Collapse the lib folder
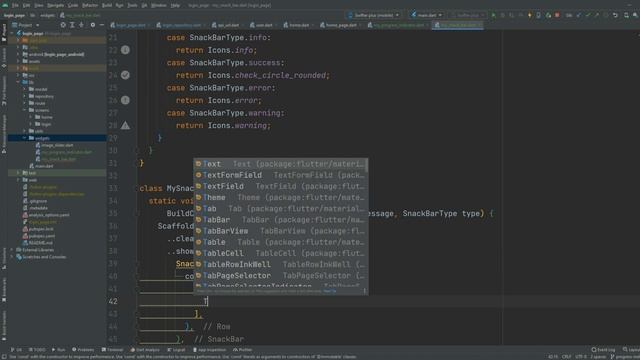640x360 pixels. (x=18, y=82)
